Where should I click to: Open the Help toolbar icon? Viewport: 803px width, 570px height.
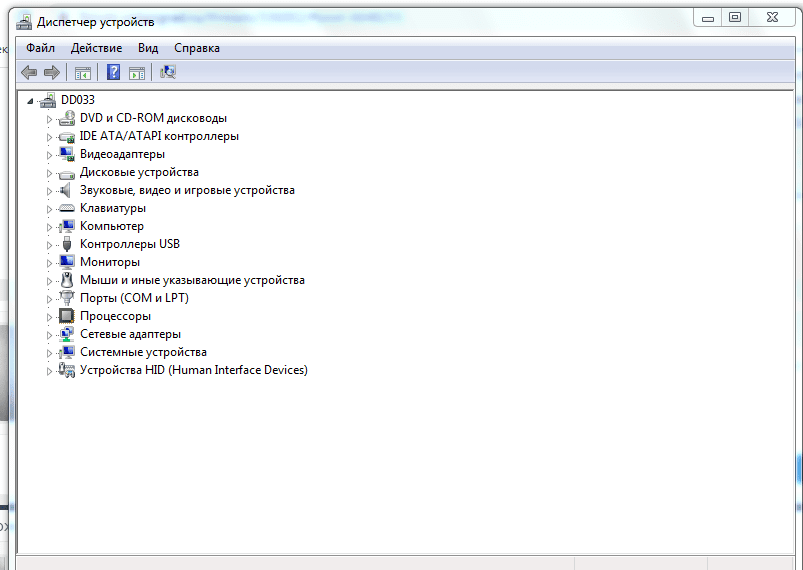point(113,72)
